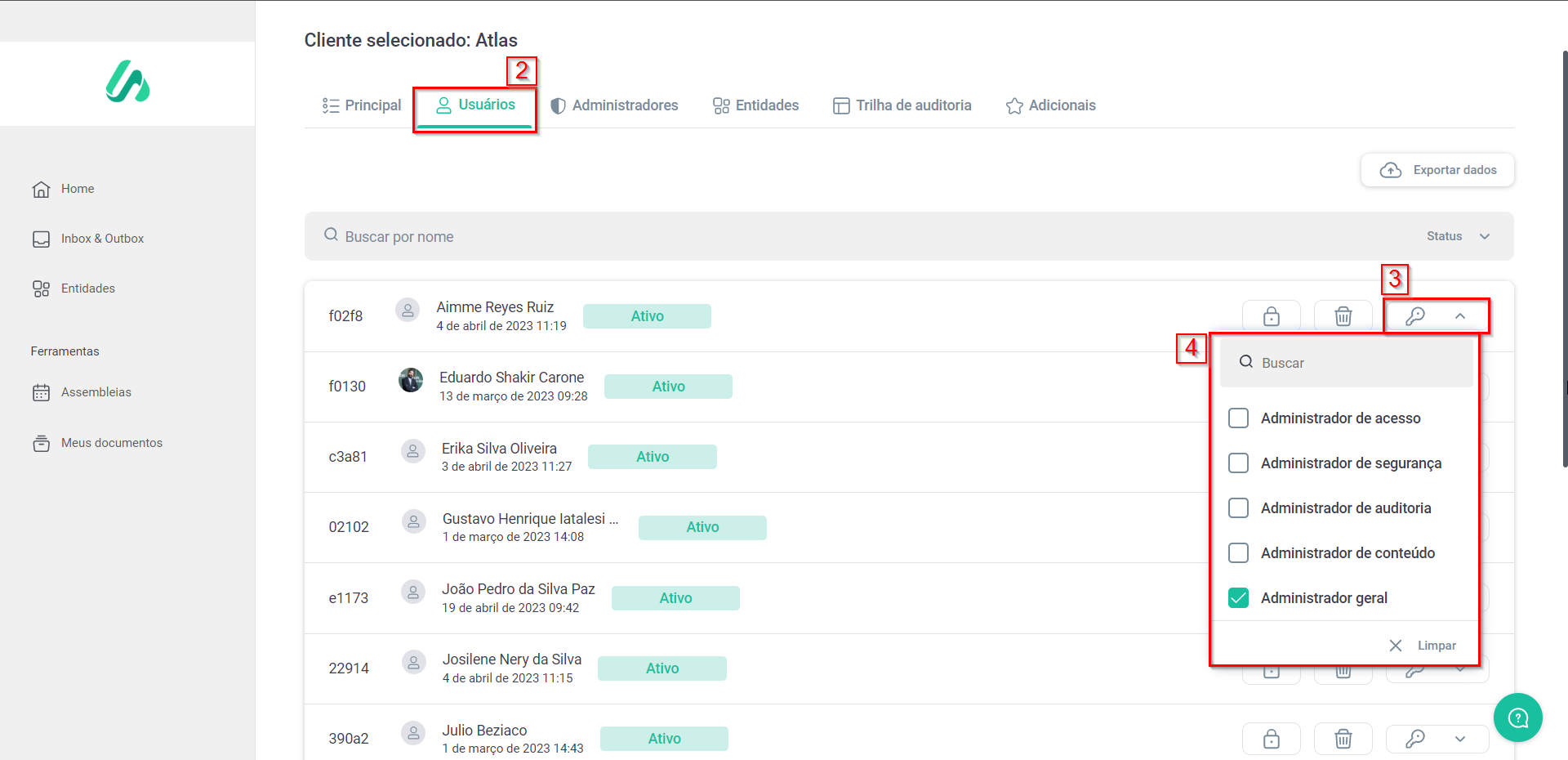Click the key permissions icon for Julio Beziaco

click(x=1414, y=739)
